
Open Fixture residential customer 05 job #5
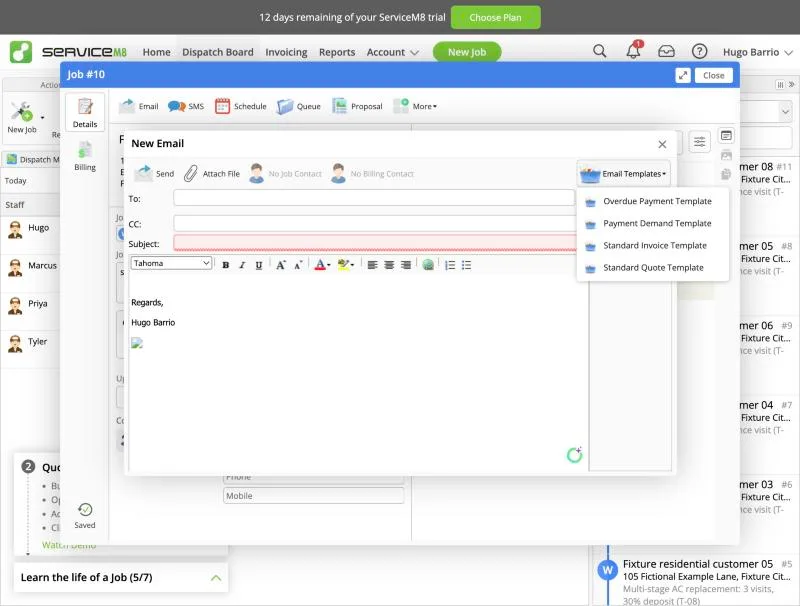click(x=697, y=583)
